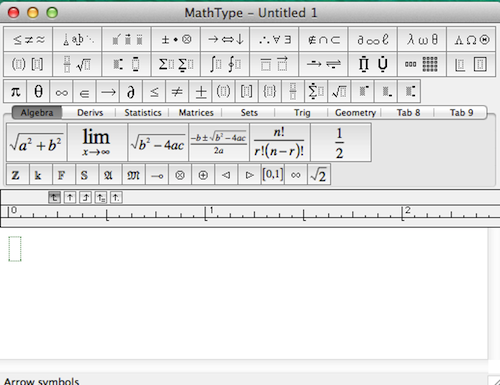Open Tab 9
Image resolution: width=500 pixels, height=385 pixels.
coord(461,113)
